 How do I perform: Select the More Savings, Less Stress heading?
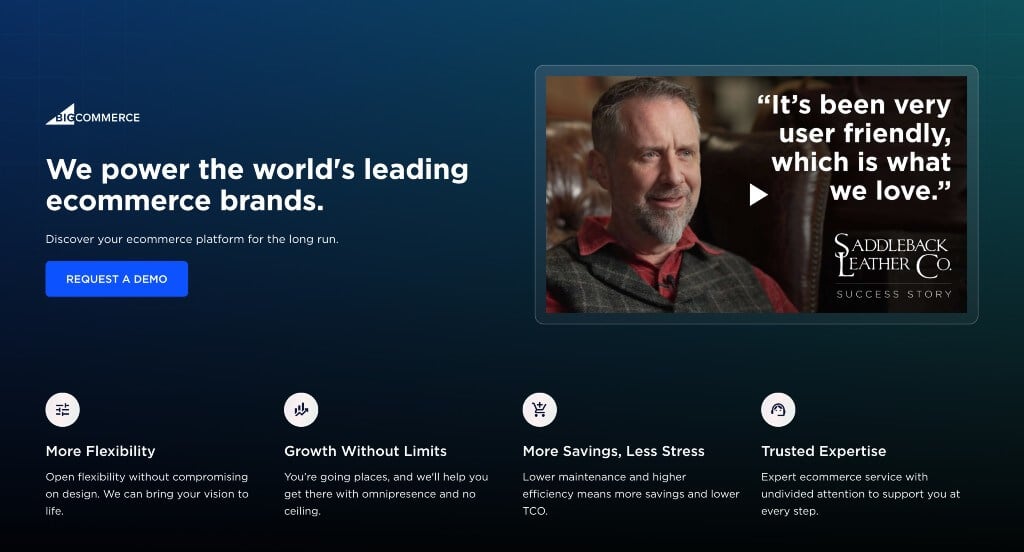coord(614,451)
